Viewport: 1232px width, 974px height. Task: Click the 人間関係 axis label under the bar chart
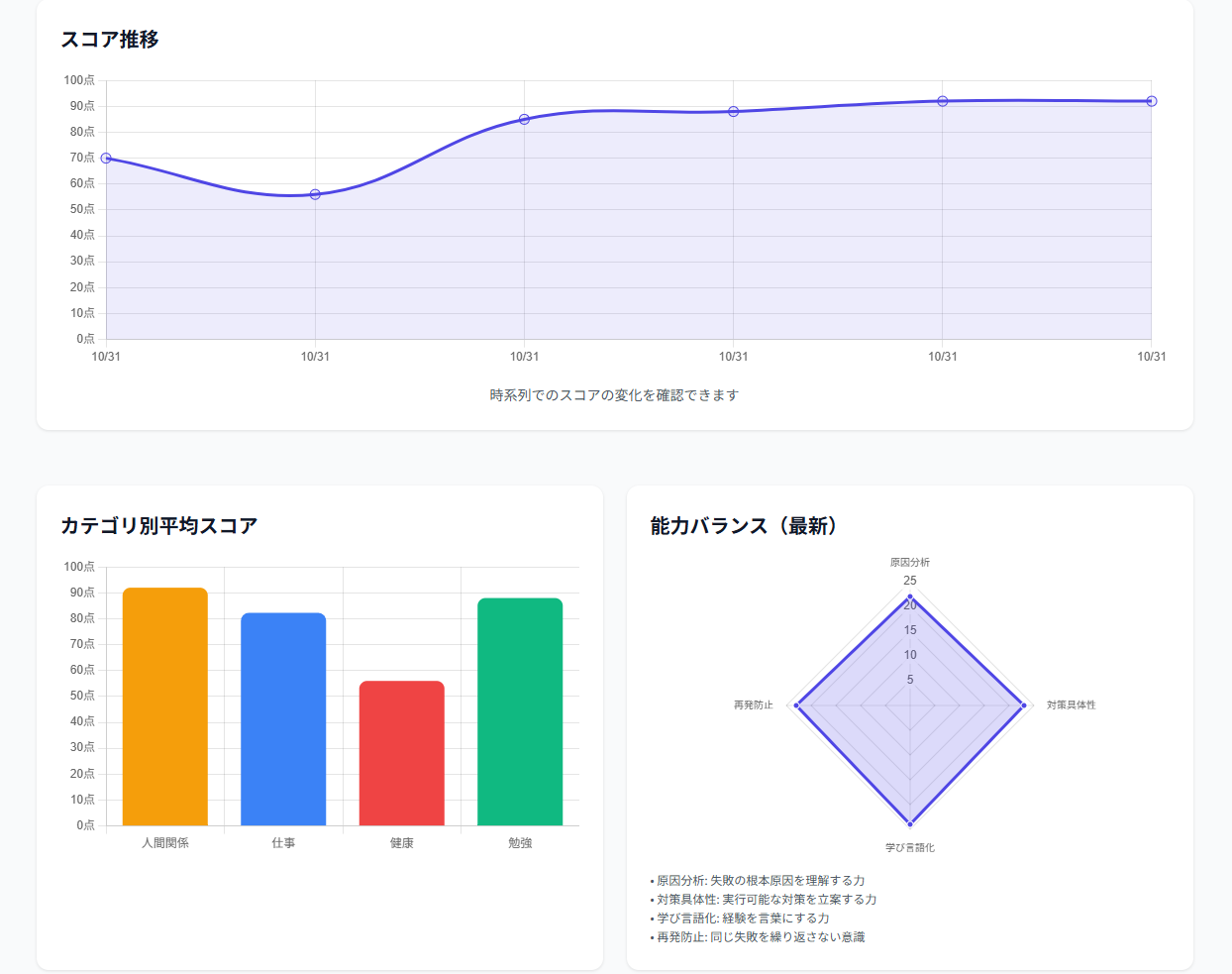[165, 843]
